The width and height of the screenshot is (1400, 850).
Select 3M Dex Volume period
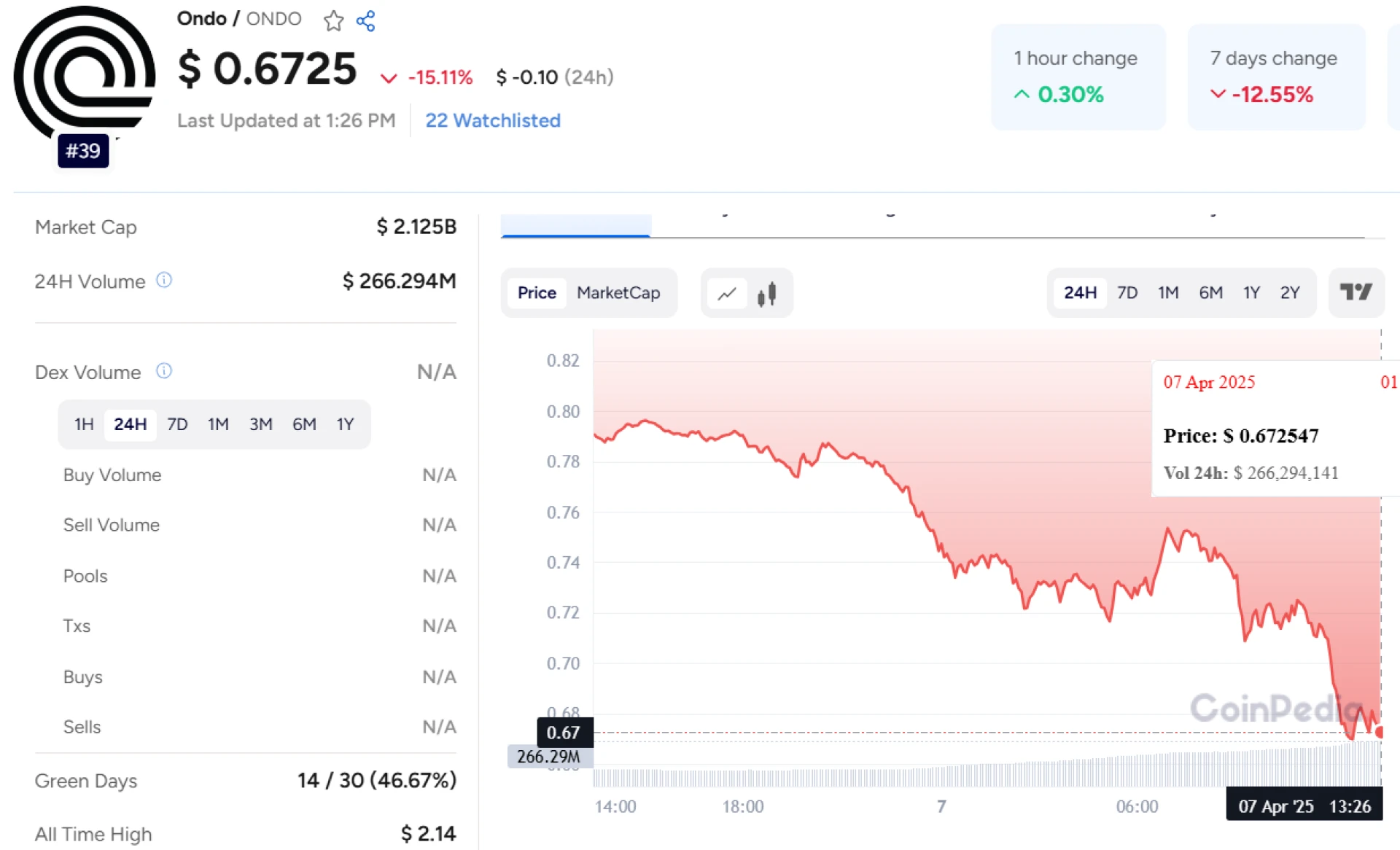(x=260, y=424)
